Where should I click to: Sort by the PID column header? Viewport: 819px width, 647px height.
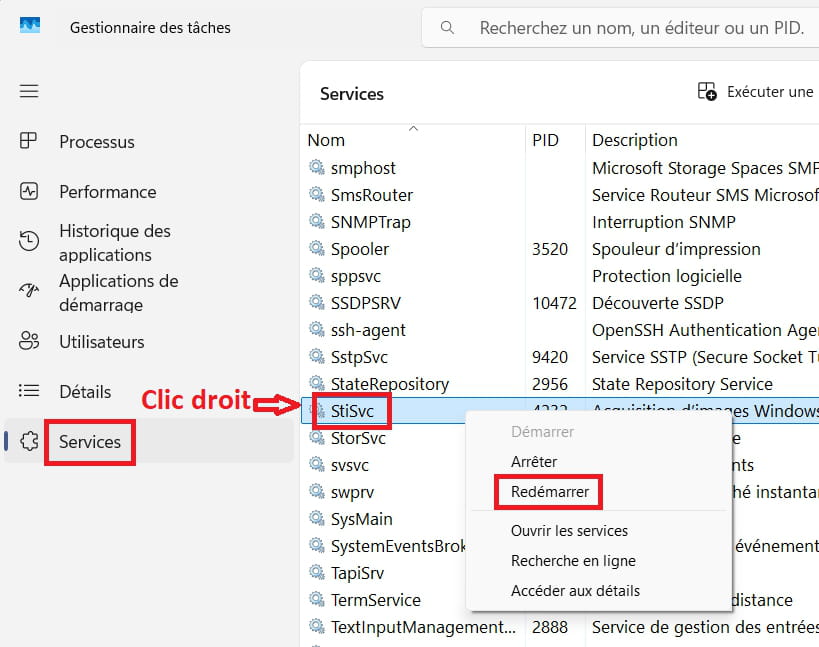pos(545,140)
